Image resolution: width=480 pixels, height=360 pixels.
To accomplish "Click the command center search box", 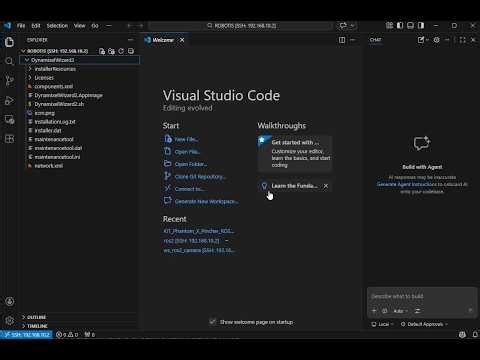I will click(x=241, y=26).
